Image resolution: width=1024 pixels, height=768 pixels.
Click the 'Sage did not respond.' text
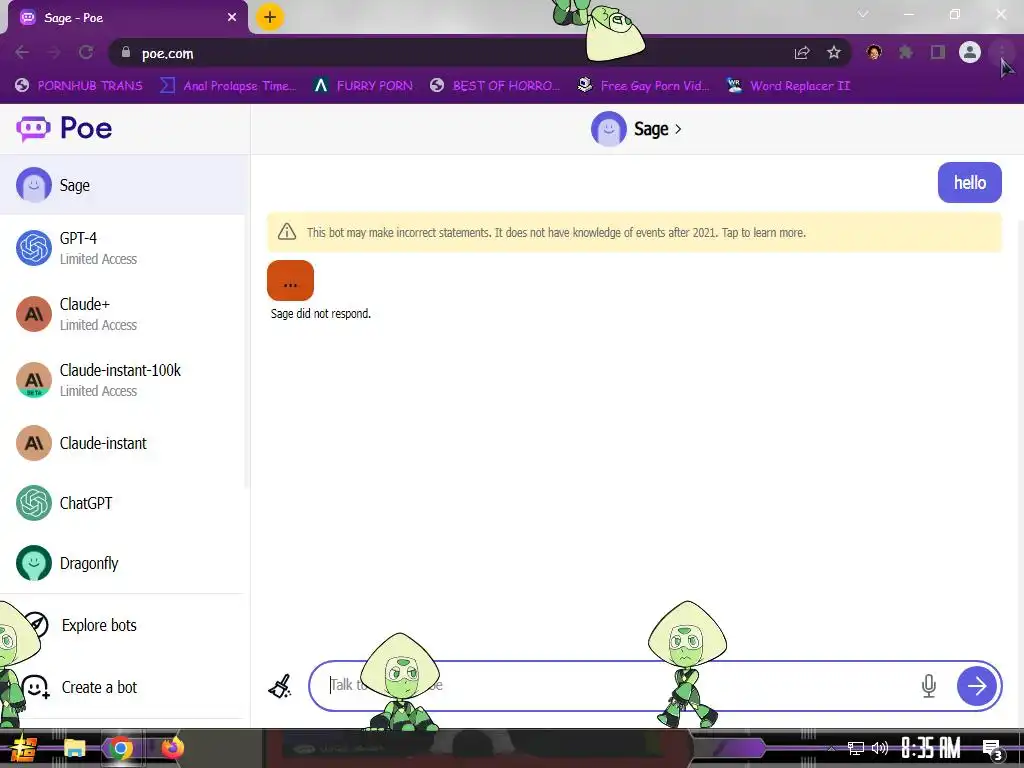(x=321, y=313)
